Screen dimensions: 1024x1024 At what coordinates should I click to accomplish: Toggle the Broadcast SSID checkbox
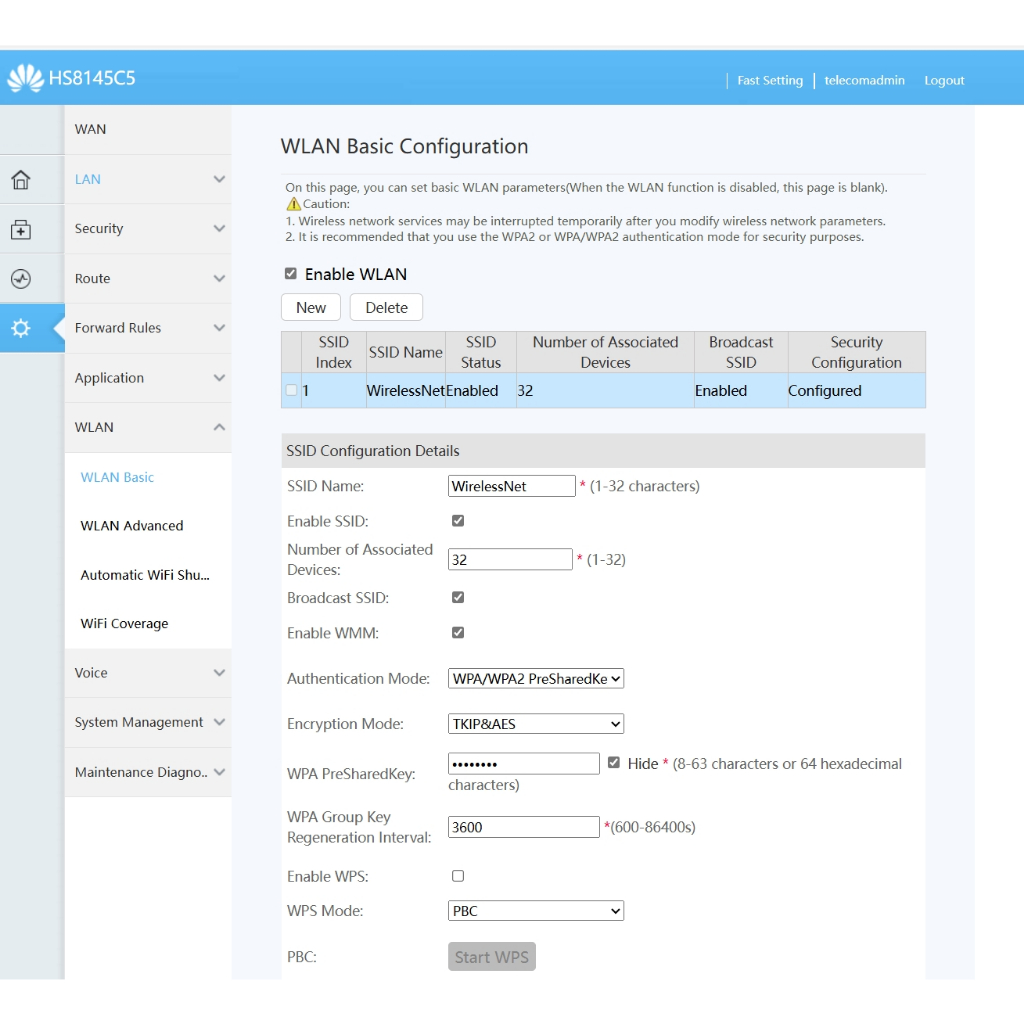coord(458,597)
